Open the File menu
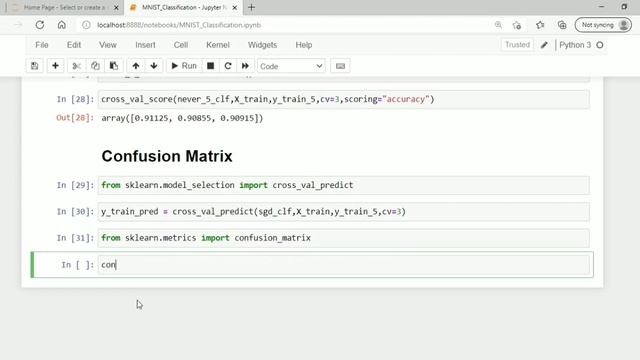 [x=42, y=45]
